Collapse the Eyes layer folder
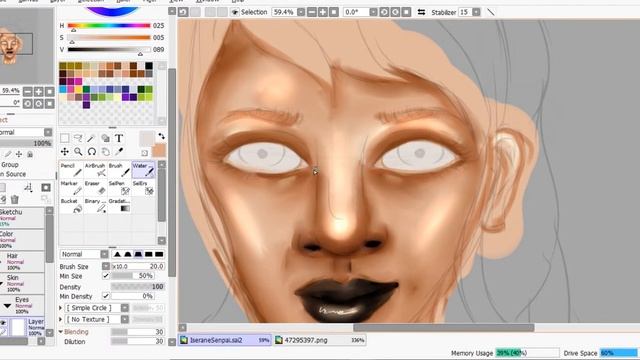 [7, 305]
